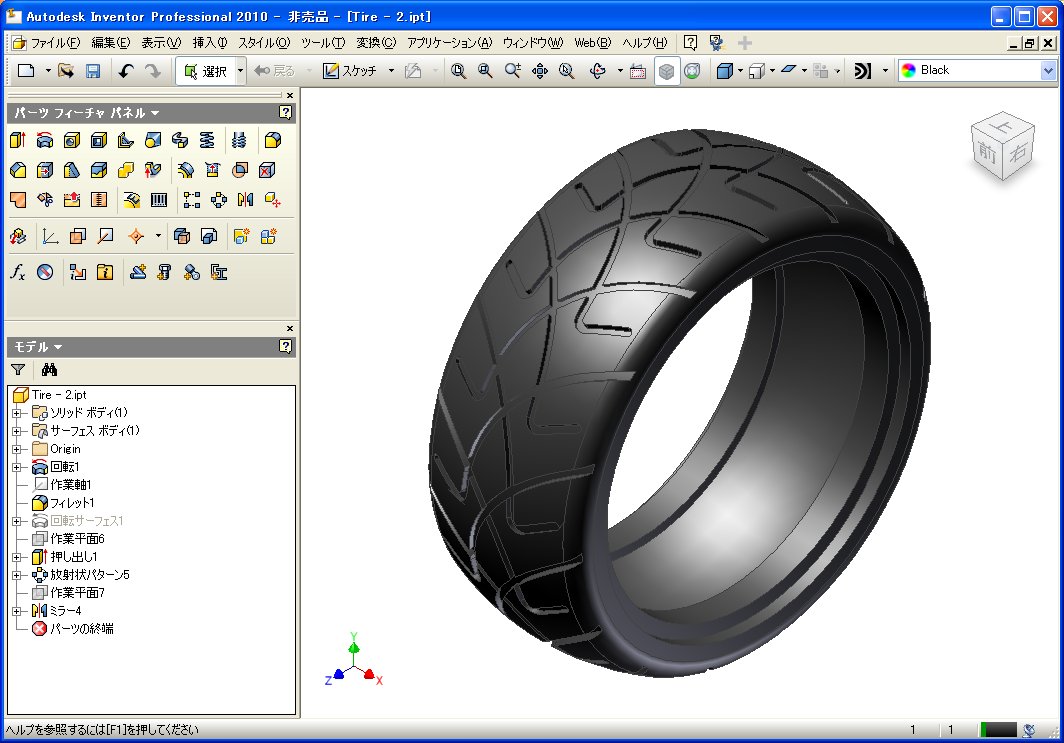
Task: Select the Circular Pattern tool
Action: (x=219, y=199)
